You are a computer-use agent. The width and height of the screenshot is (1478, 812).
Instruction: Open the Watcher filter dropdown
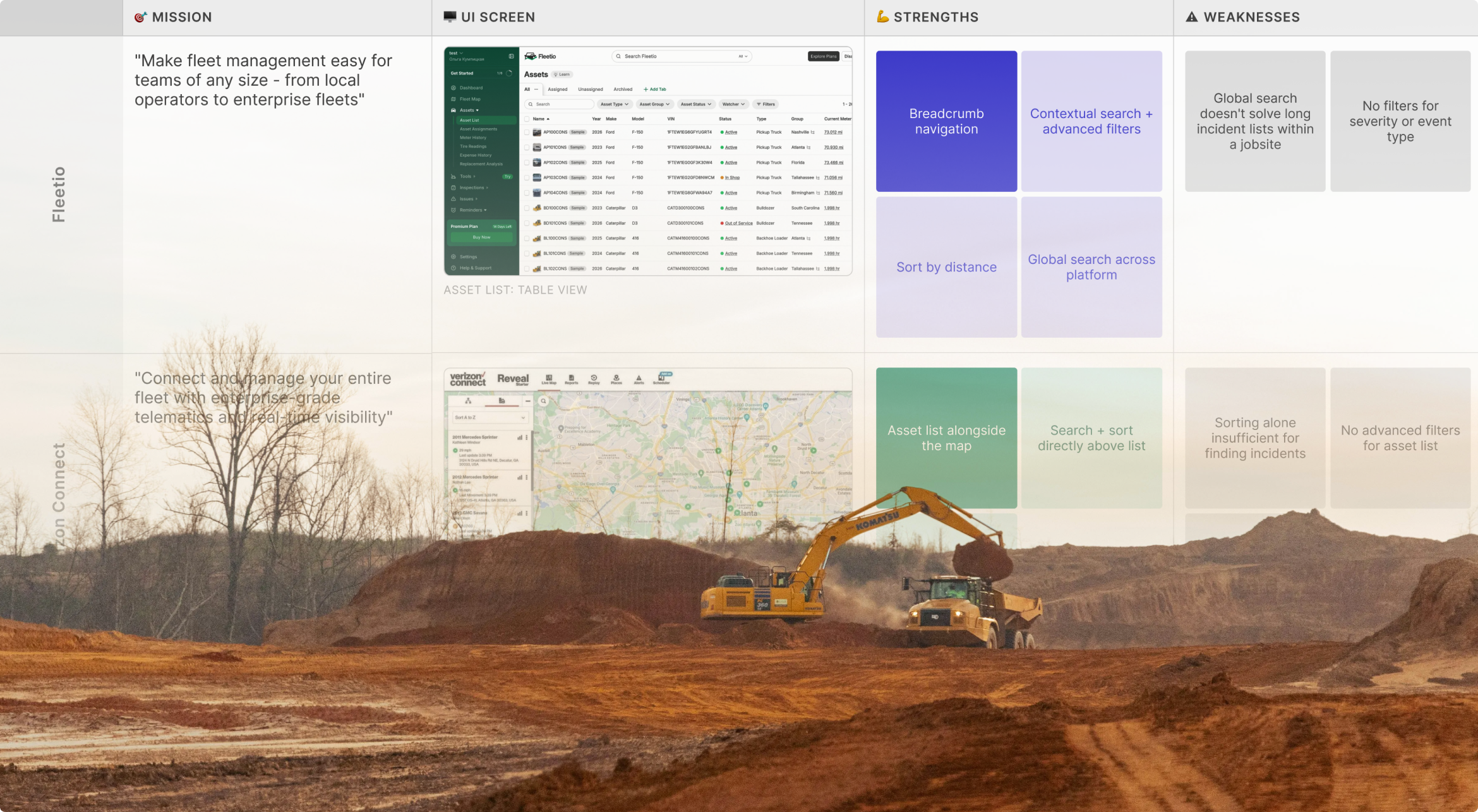point(733,104)
